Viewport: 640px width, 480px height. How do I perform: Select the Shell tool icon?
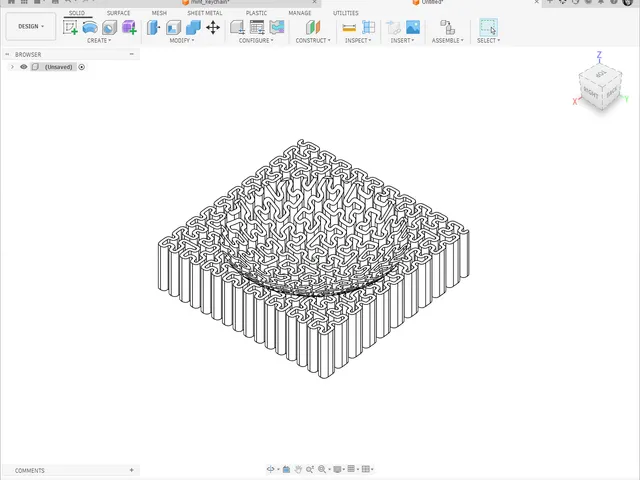pyautogui.click(x=173, y=28)
